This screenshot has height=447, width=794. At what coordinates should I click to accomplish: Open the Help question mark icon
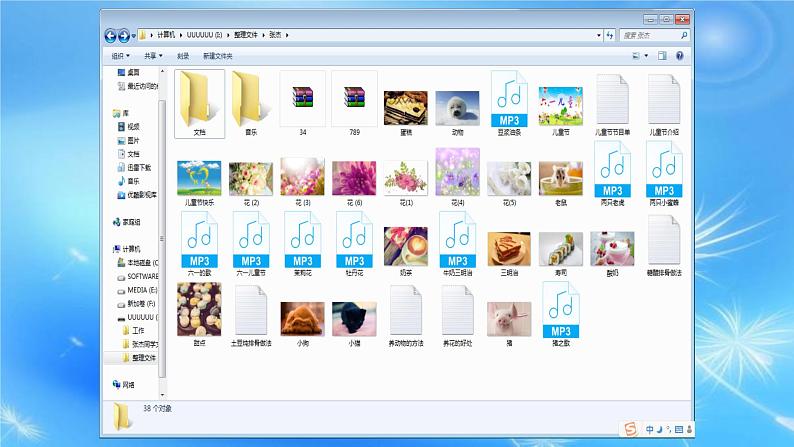(x=680, y=56)
